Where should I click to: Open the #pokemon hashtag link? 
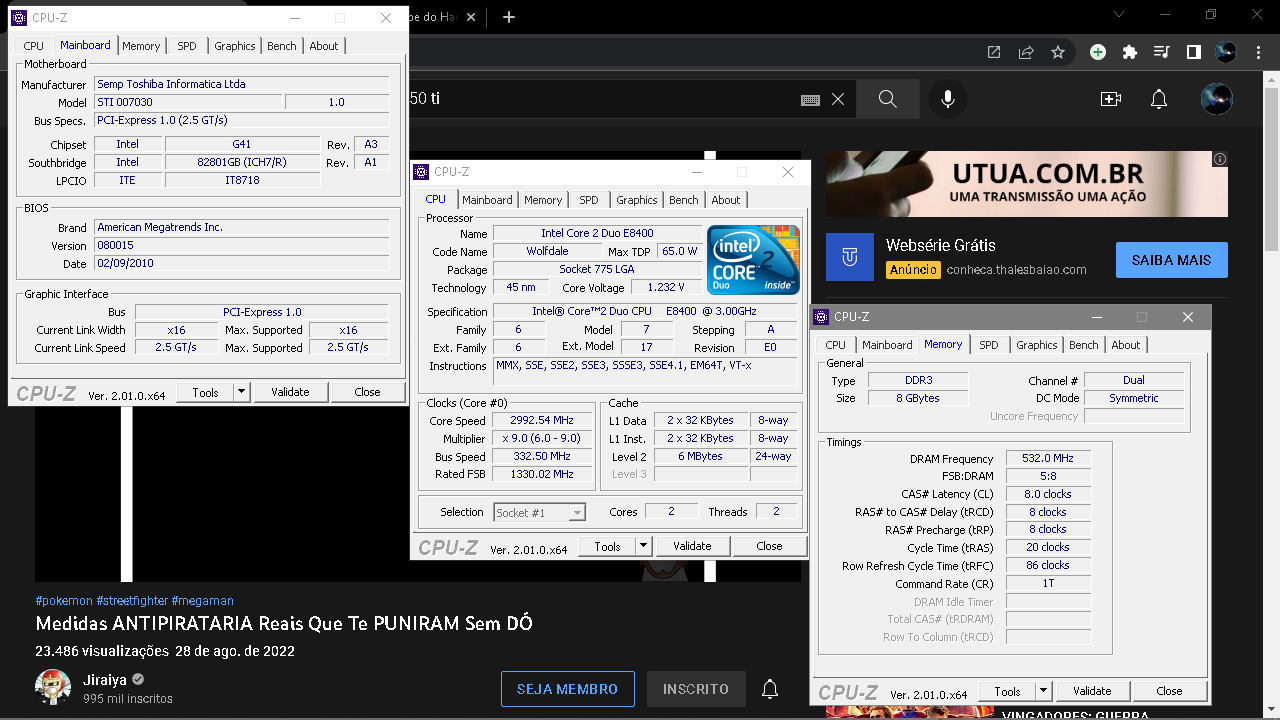click(x=64, y=601)
